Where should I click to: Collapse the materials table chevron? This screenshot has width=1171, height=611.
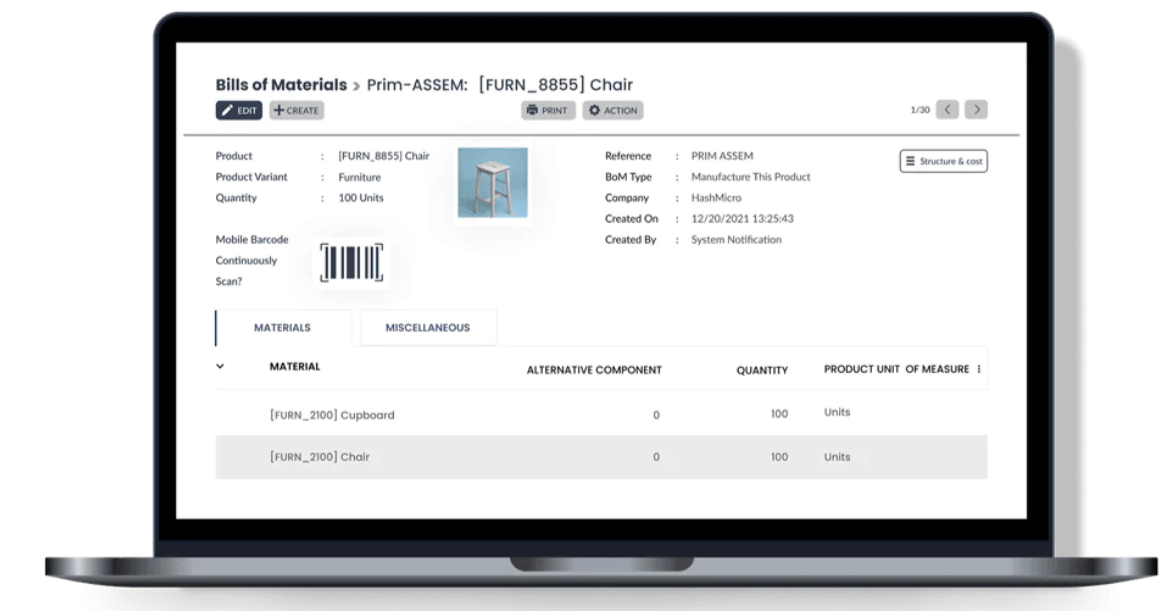pos(220,367)
